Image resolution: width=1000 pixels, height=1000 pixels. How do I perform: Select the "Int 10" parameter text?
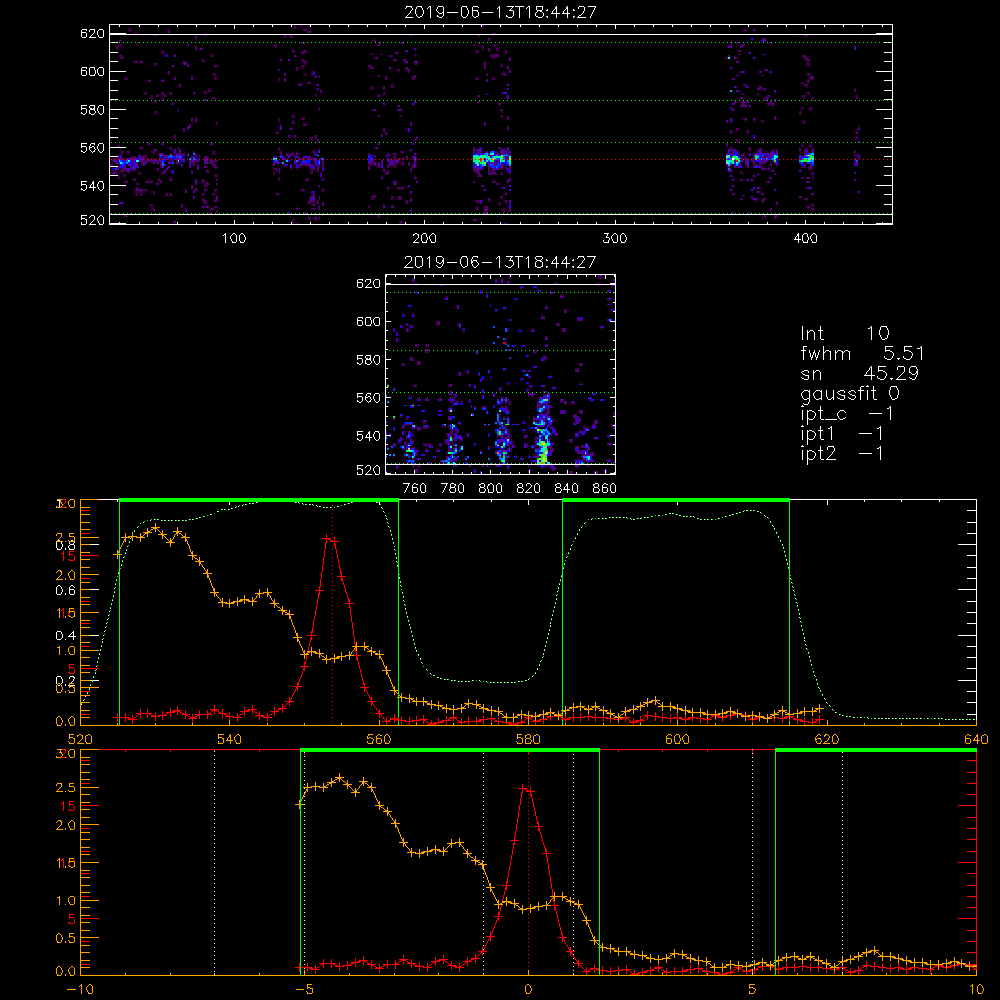[x=845, y=333]
